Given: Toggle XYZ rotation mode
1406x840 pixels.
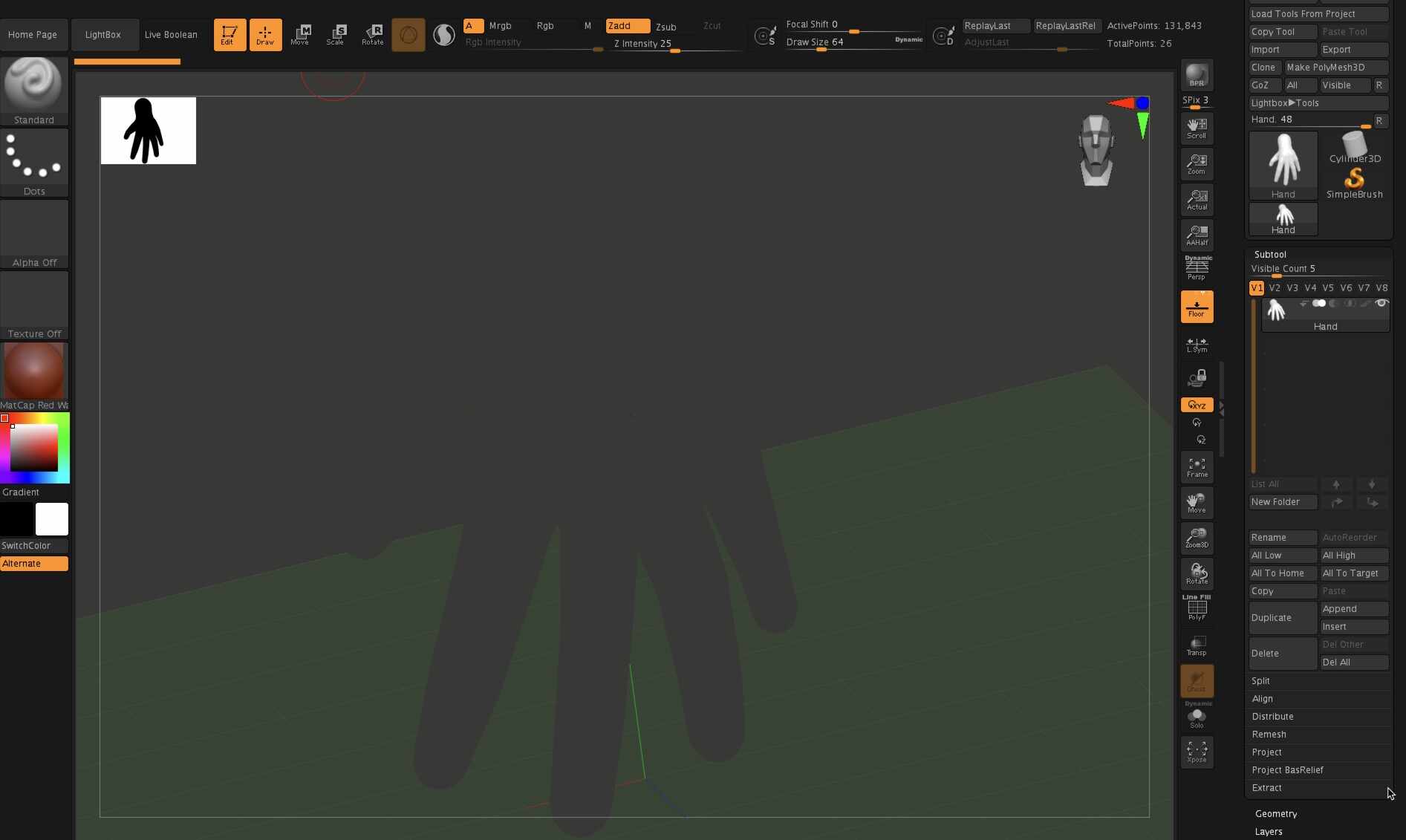Looking at the screenshot, I should pos(1197,405).
